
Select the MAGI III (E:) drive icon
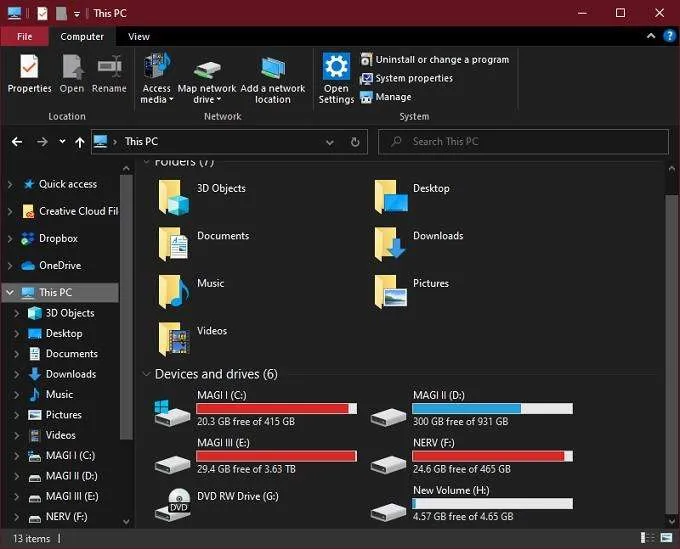pos(172,464)
